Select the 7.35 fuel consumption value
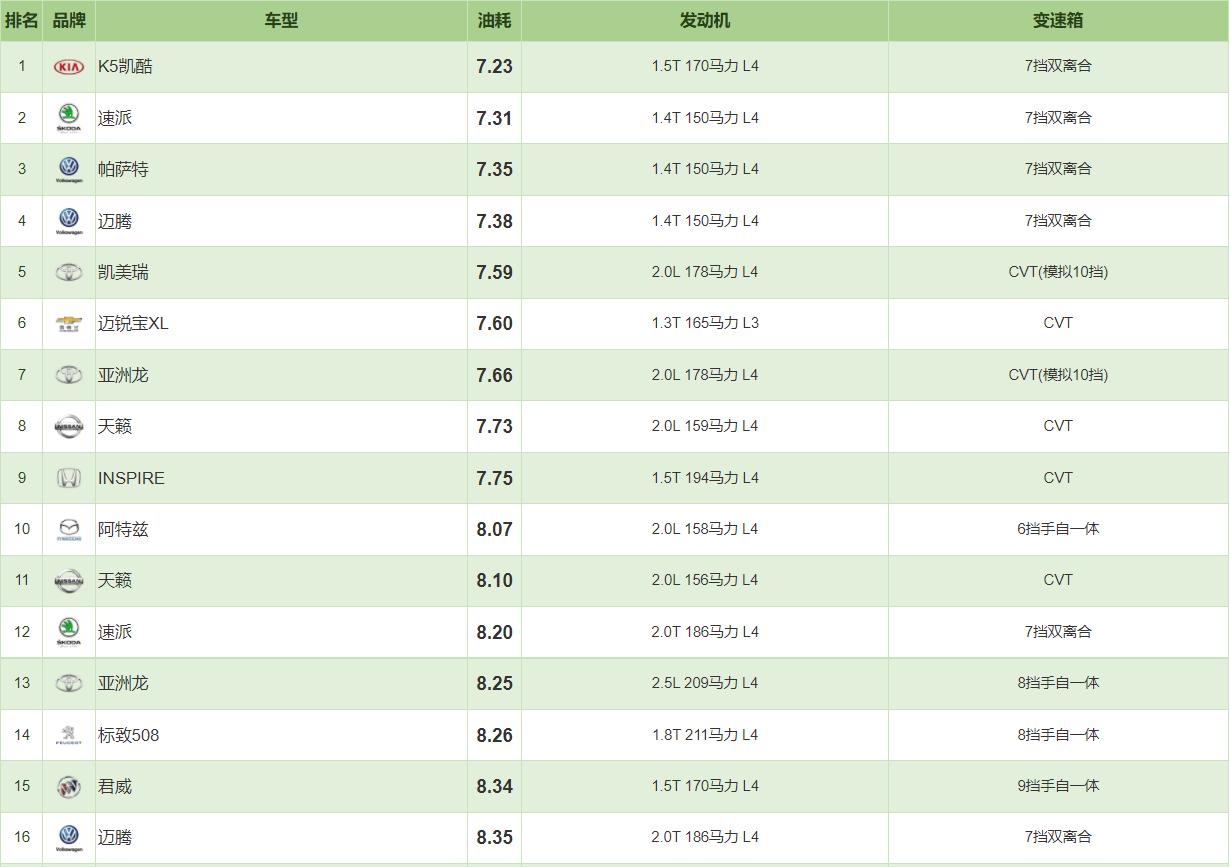This screenshot has width=1230, height=867. pos(495,169)
